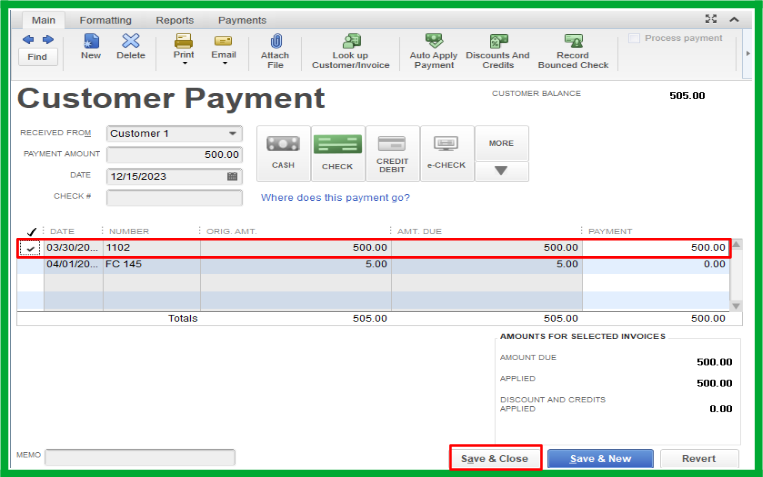Click the Email icon
This screenshot has height=477, width=763.
[x=223, y=41]
